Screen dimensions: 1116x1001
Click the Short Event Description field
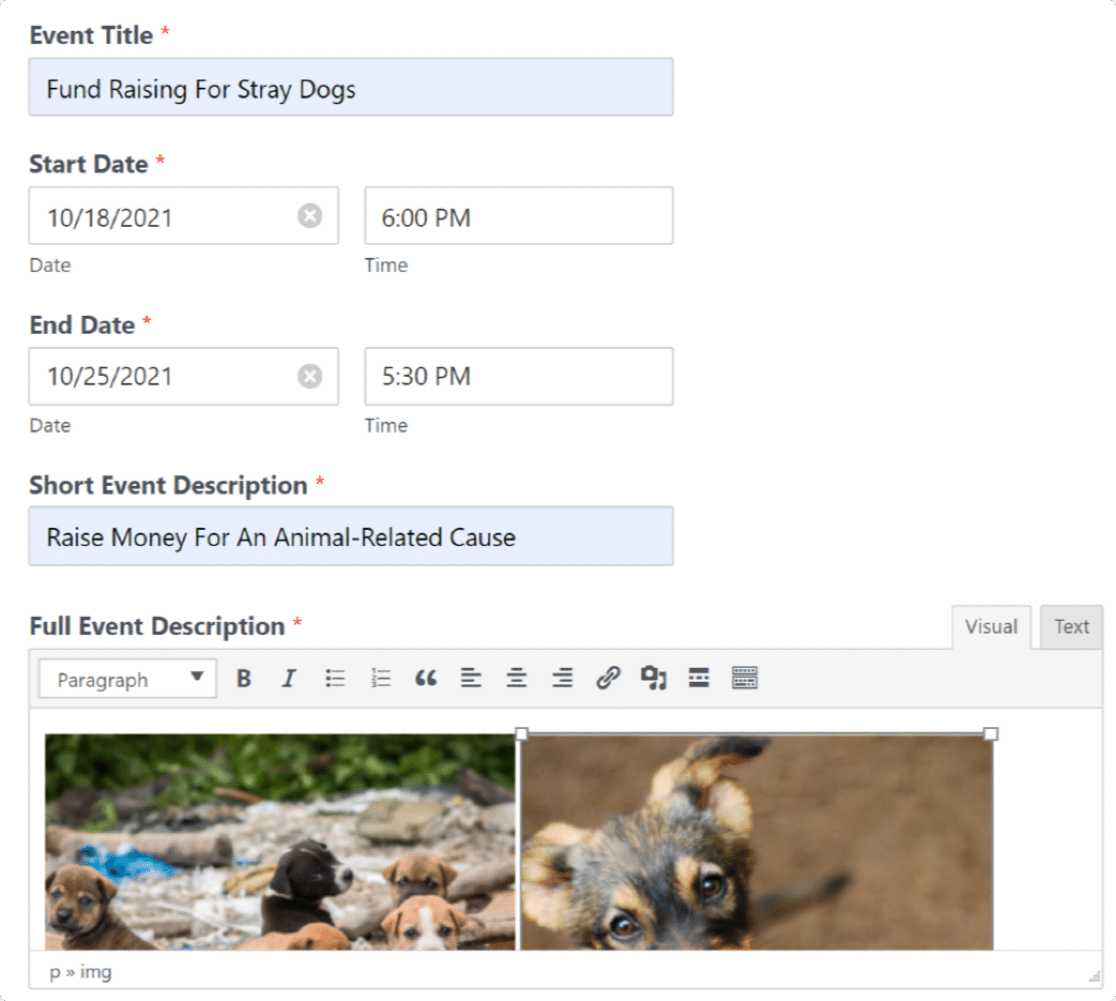pos(351,536)
